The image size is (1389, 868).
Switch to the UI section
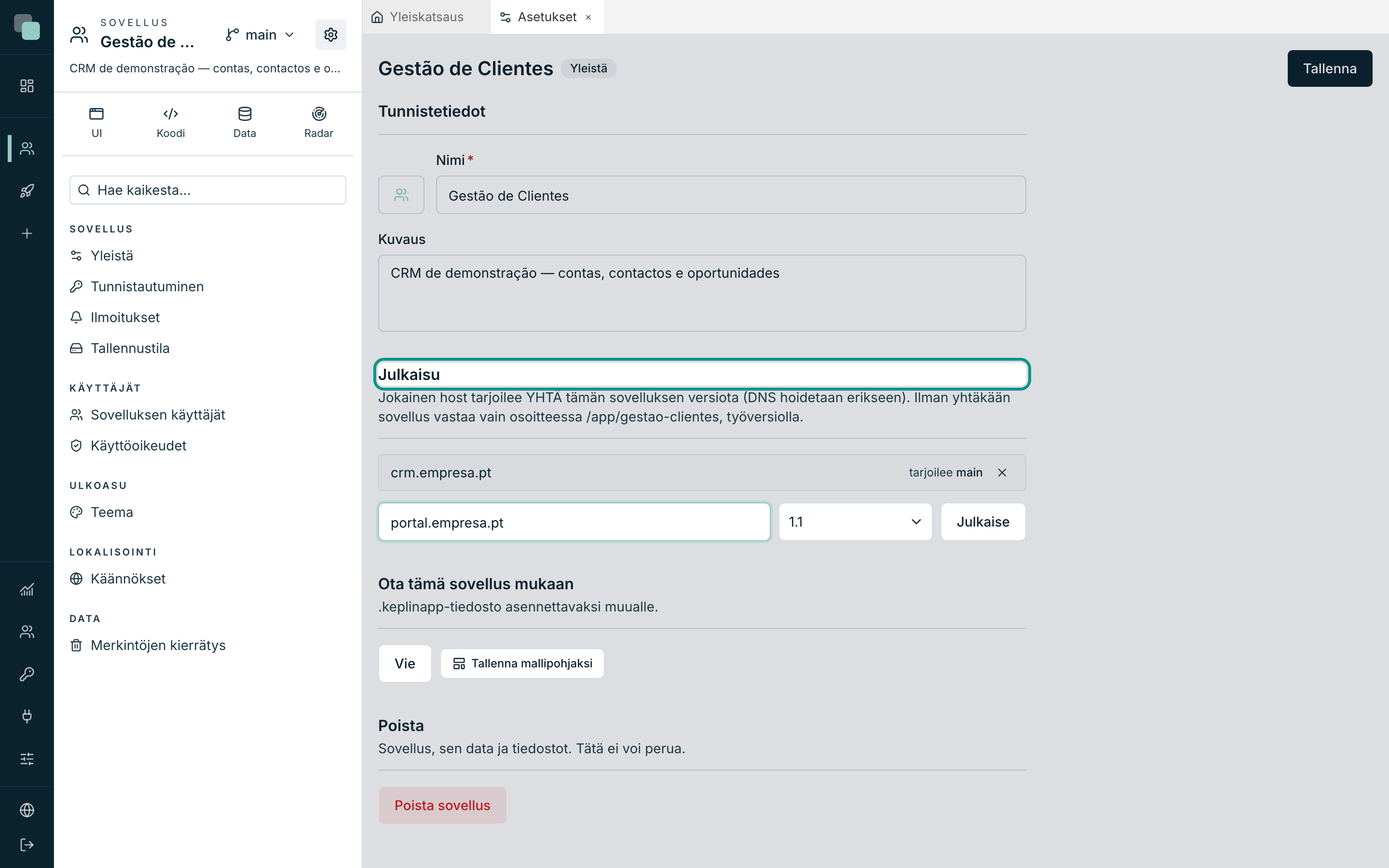pyautogui.click(x=96, y=123)
